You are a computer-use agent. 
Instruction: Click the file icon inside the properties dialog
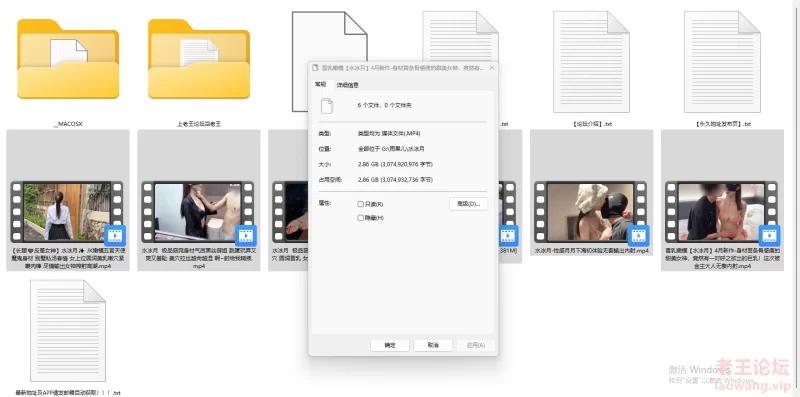pyautogui.click(x=327, y=106)
